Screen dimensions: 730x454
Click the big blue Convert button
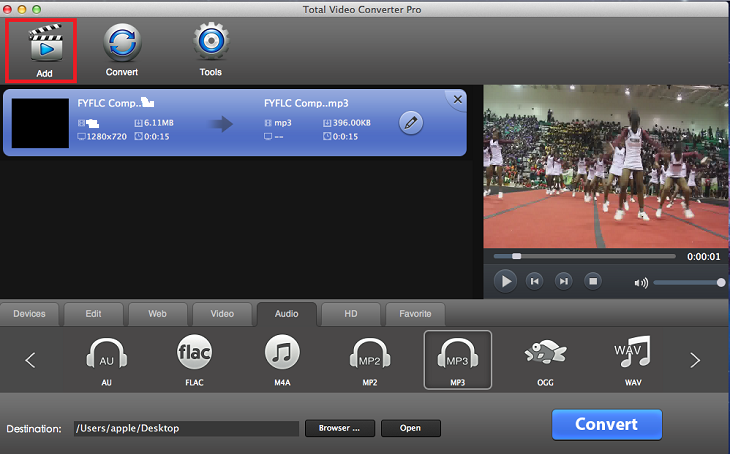(x=607, y=424)
